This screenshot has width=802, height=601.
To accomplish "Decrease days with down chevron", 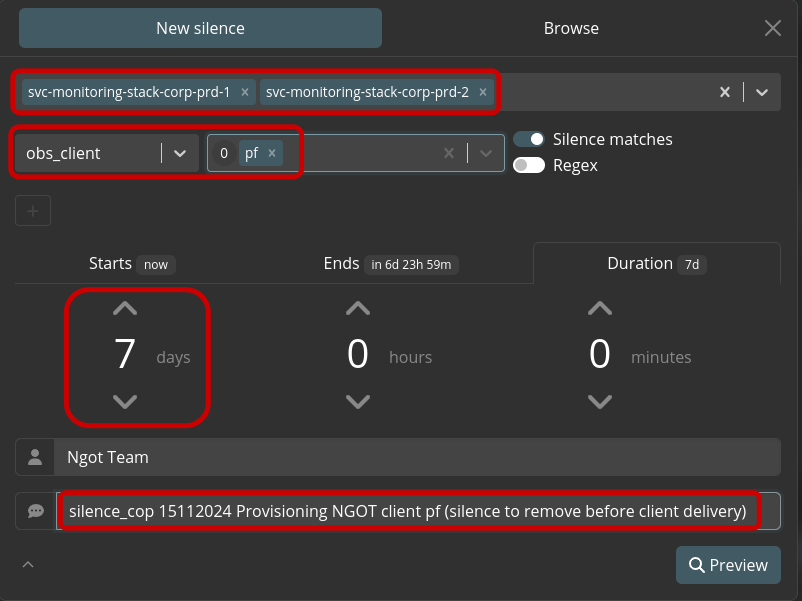I will point(125,402).
